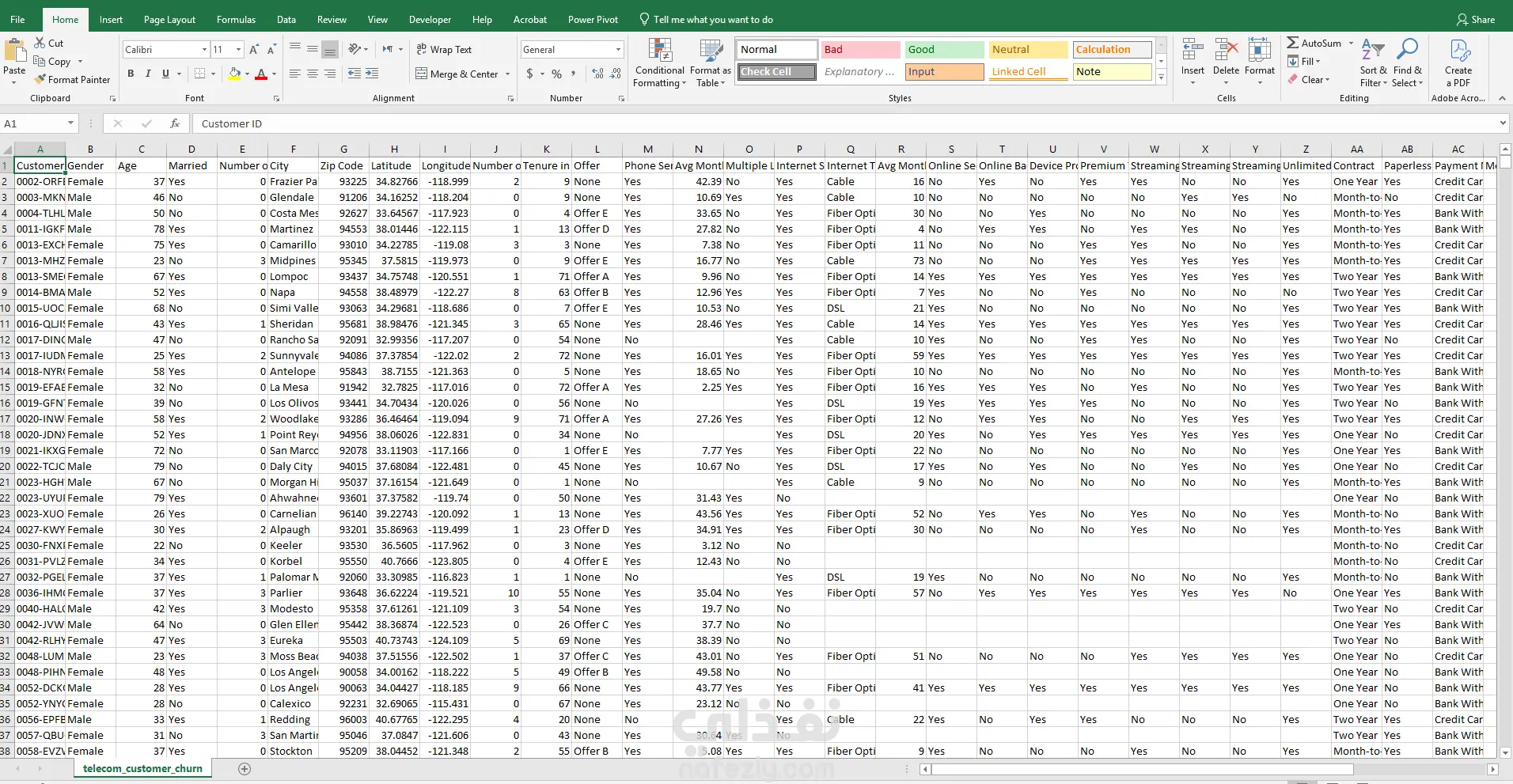The height and width of the screenshot is (784, 1513).
Task: Expand Merge & Center dropdown arrow
Action: point(507,74)
